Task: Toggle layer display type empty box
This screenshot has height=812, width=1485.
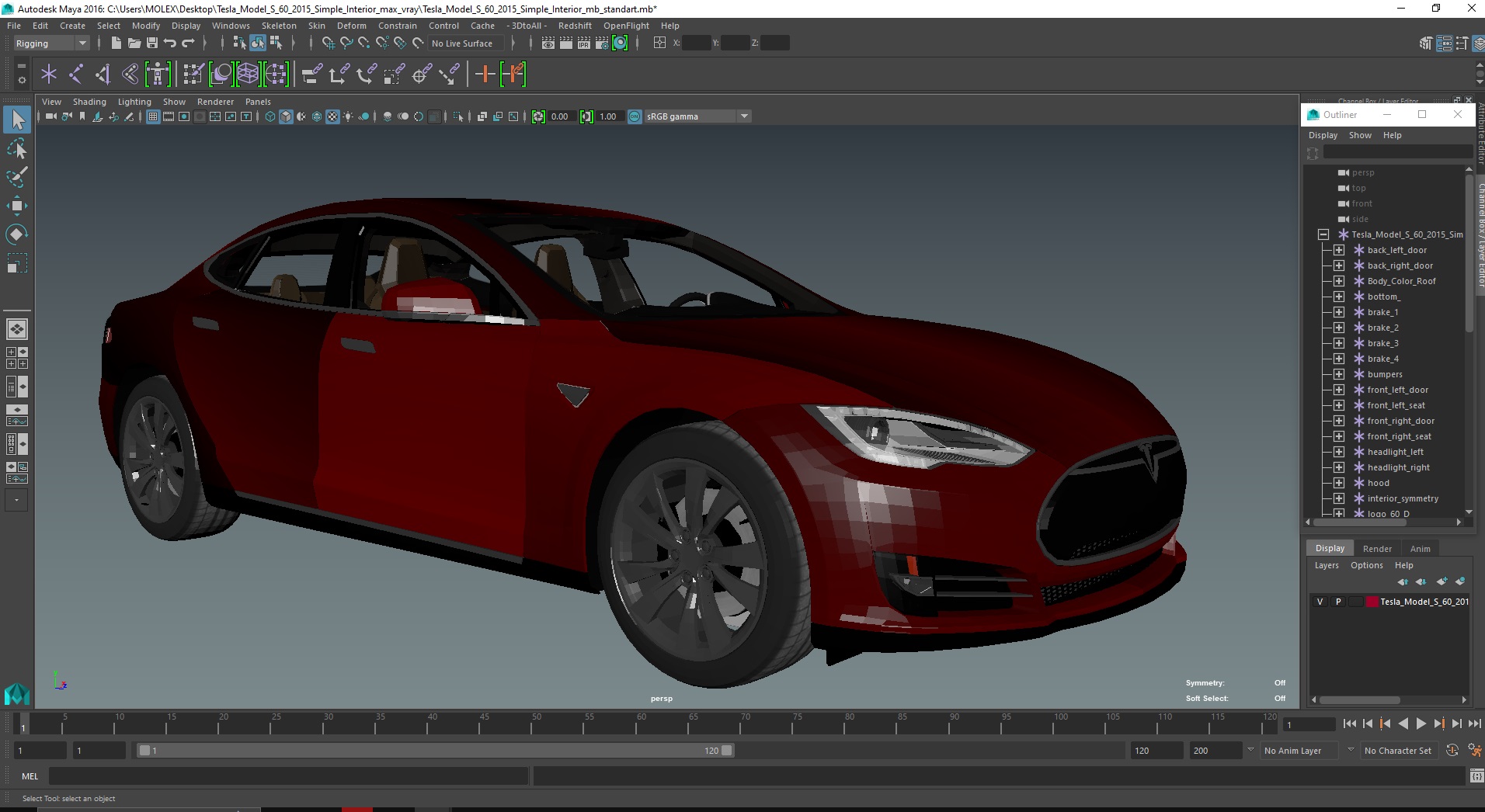Action: [x=1356, y=602]
